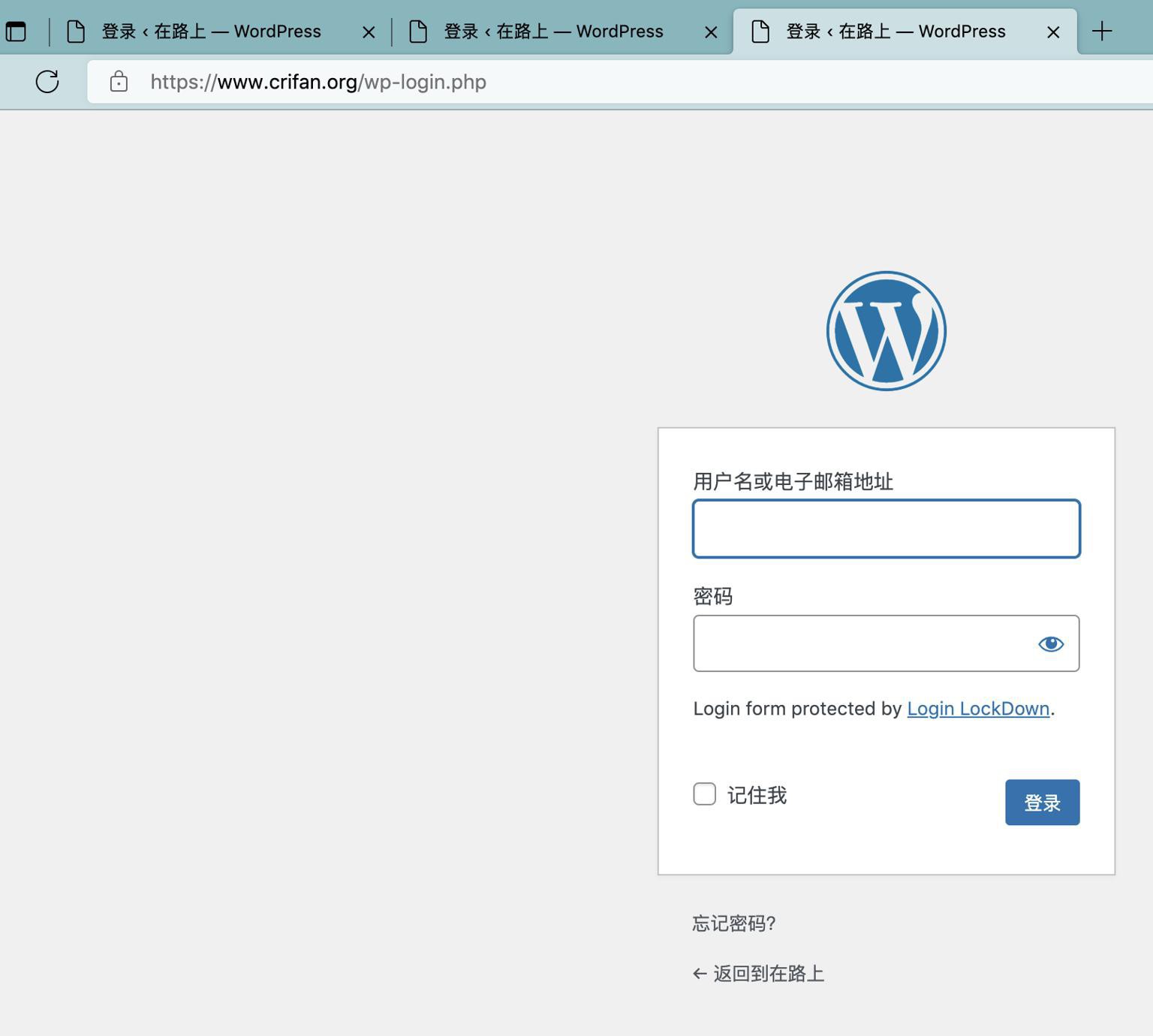Image resolution: width=1153 pixels, height=1036 pixels.
Task: Open the Login LockDown link
Action: 978,709
